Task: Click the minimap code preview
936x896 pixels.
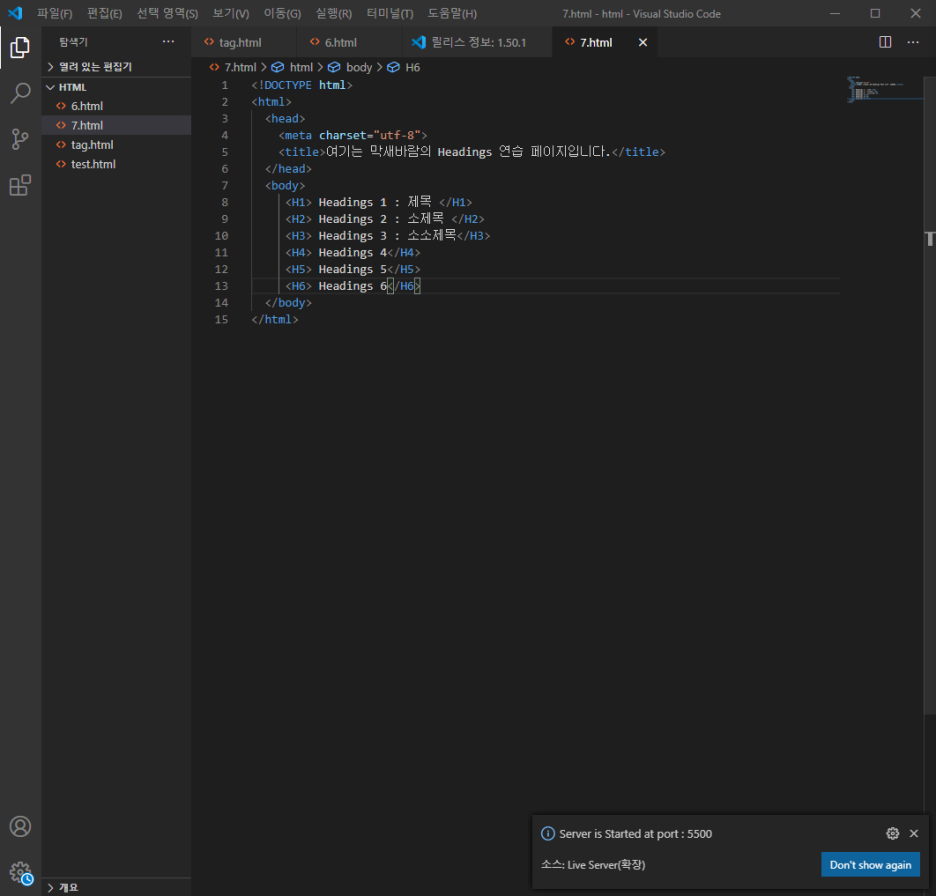Action: [883, 90]
